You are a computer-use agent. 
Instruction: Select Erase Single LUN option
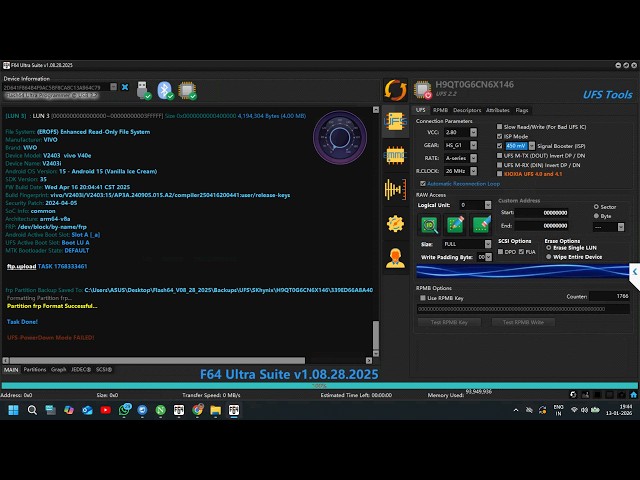(x=549, y=248)
